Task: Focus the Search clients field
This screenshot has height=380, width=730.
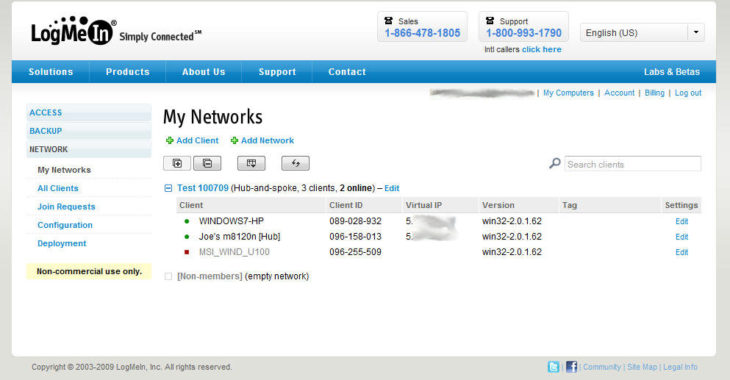Action: point(633,164)
